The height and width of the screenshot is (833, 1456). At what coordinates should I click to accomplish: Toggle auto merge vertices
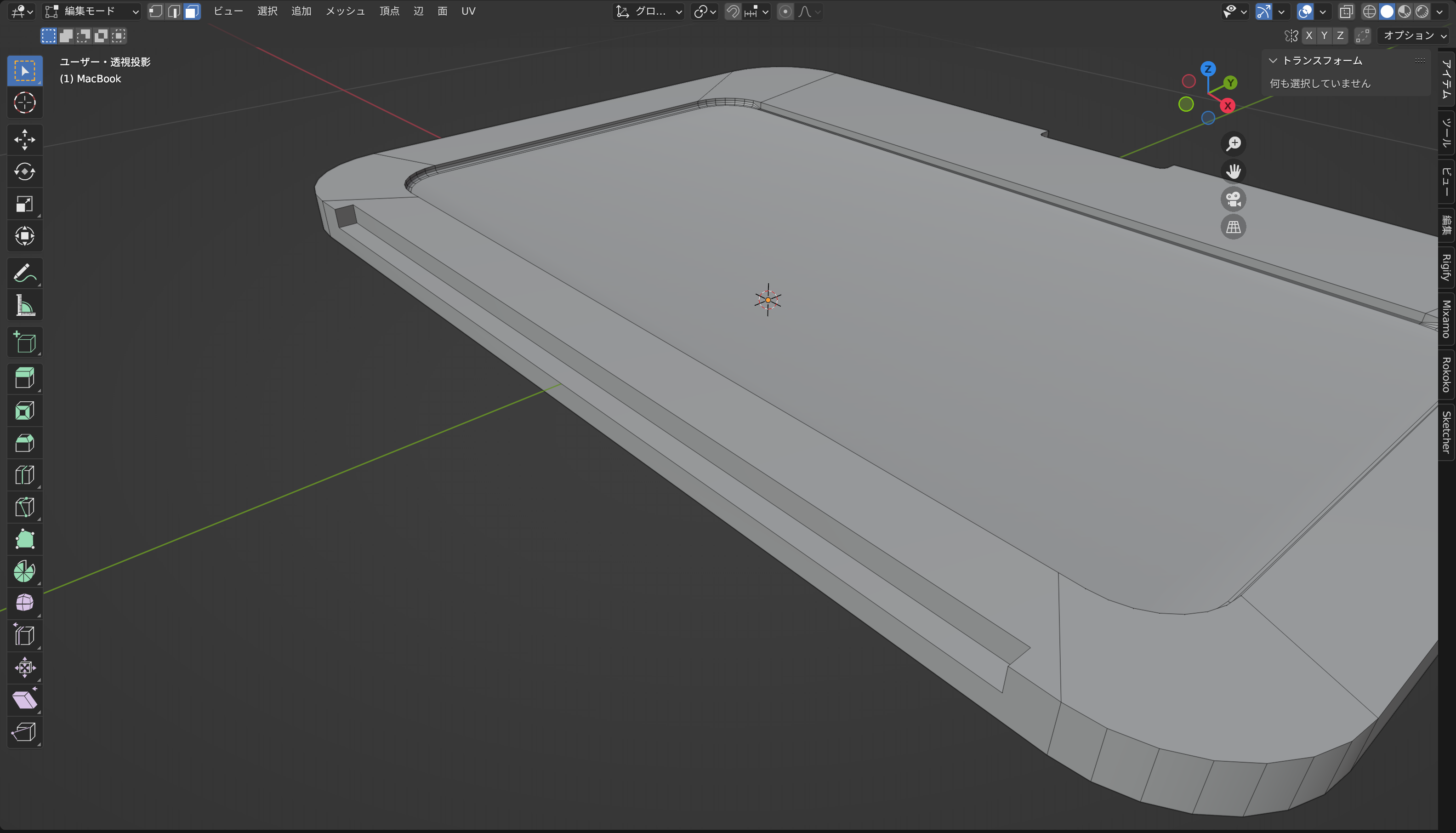pyautogui.click(x=1363, y=35)
